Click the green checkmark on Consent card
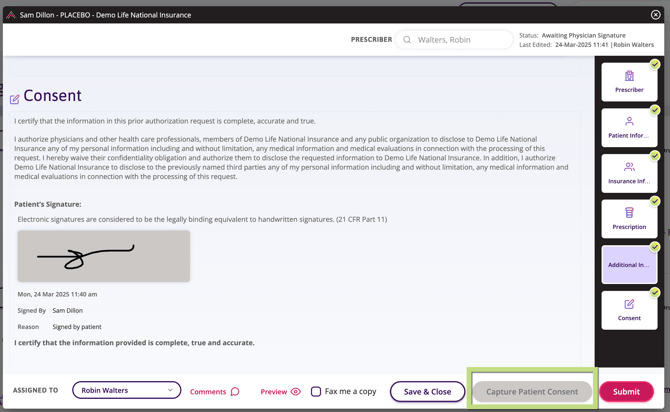The width and height of the screenshot is (670, 412). click(655, 293)
